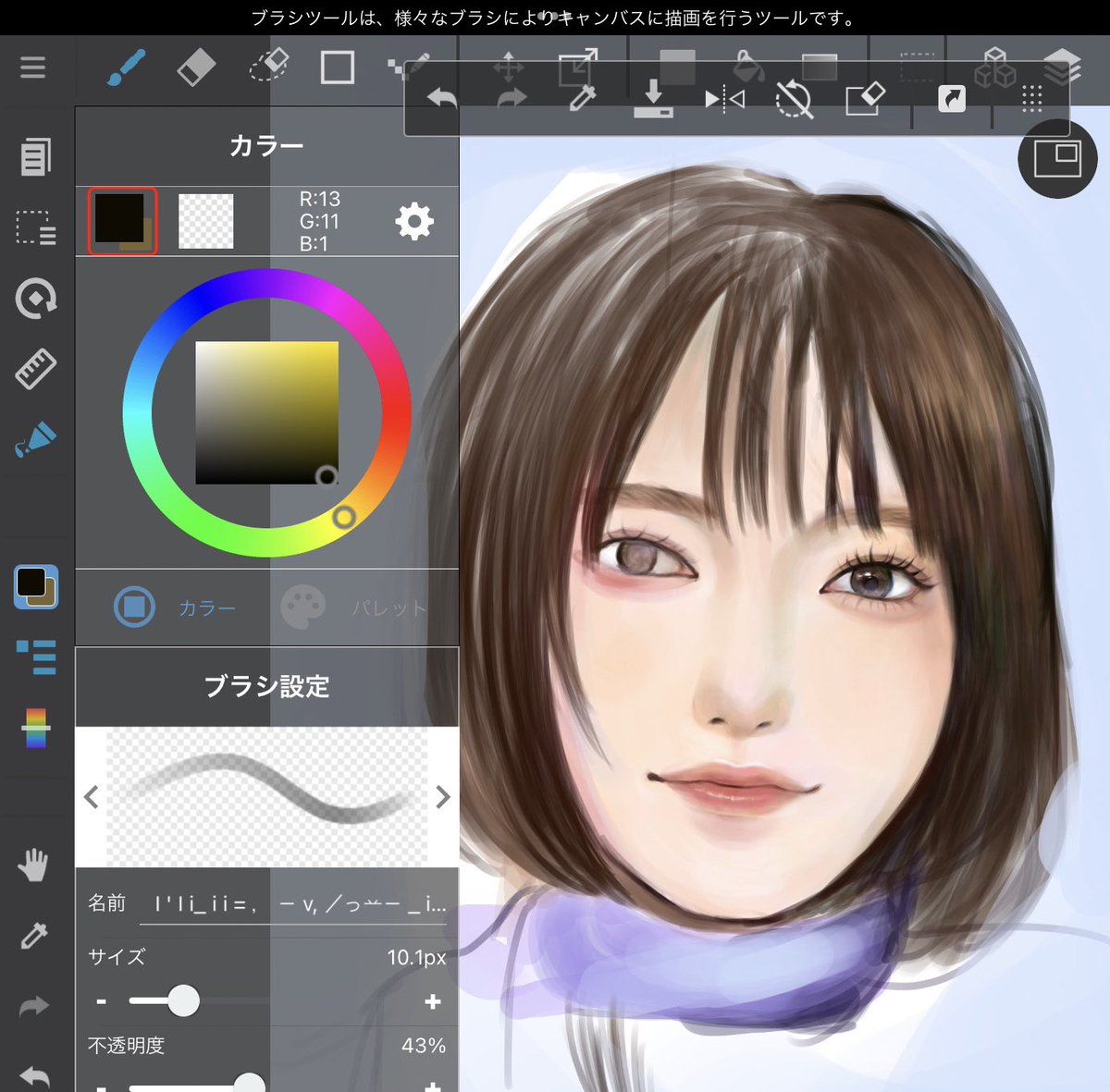Tap the カラー panel header
1110x1092 pixels.
(266, 146)
